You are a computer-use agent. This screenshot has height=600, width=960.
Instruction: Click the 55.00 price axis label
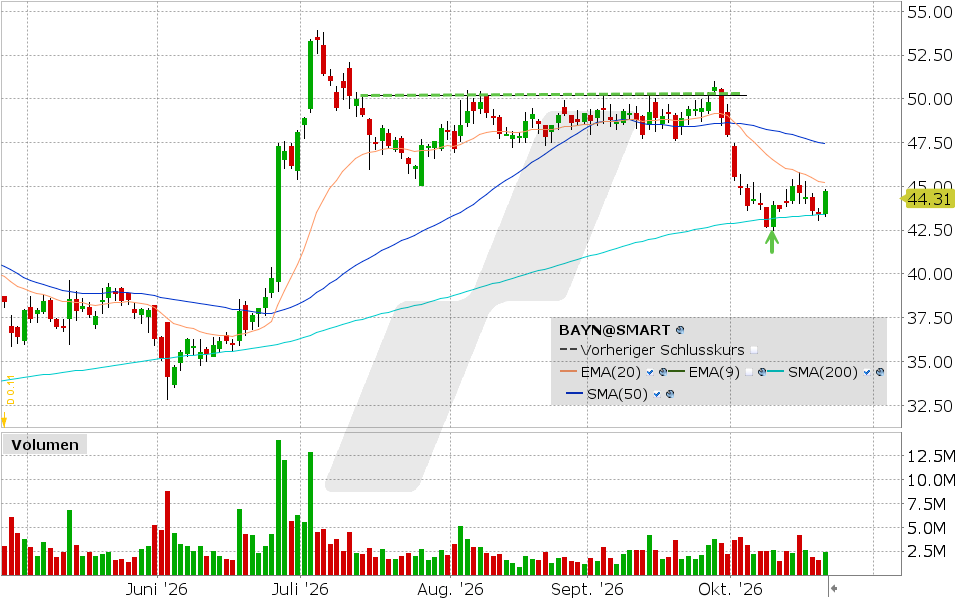click(x=930, y=12)
